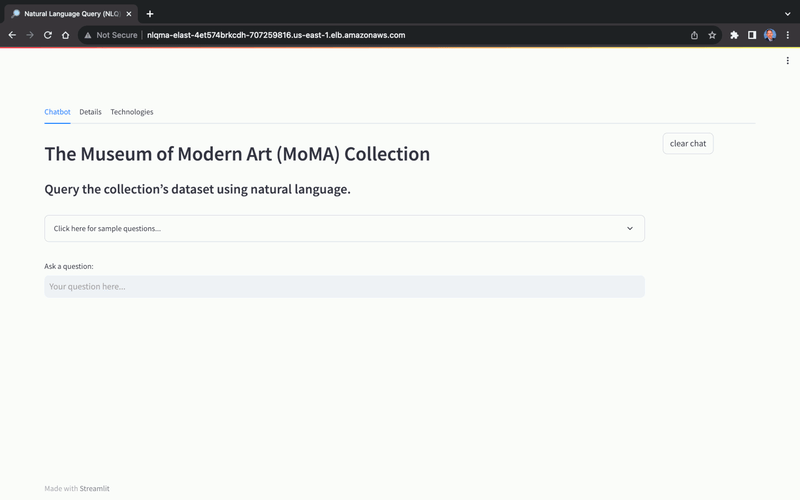Open the user profile avatar

pos(770,35)
